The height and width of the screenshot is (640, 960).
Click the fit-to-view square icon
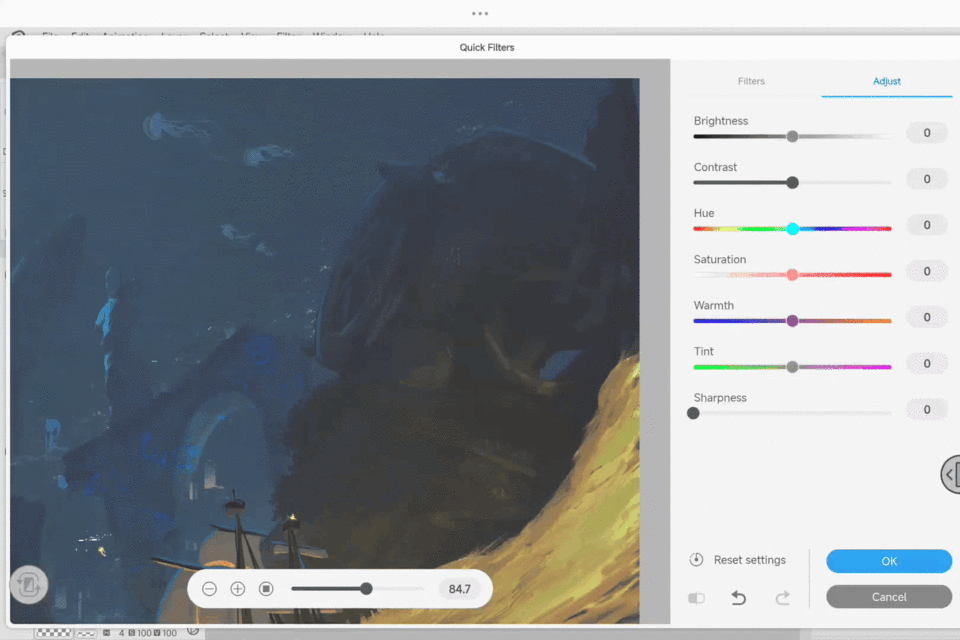[x=266, y=589]
